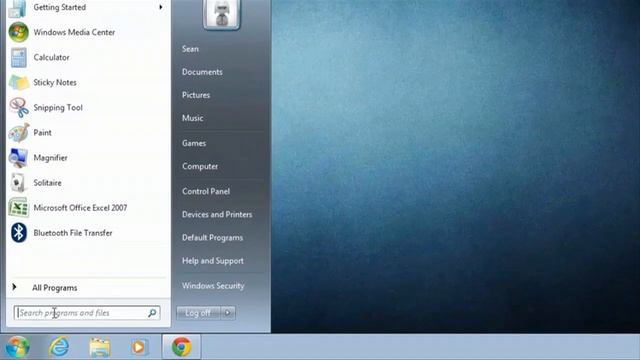640x360 pixels.
Task: Select All Programs text
Action: click(x=55, y=288)
